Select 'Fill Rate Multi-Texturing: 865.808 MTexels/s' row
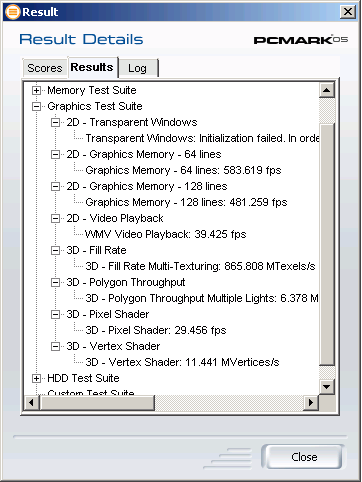This screenshot has height=482, width=362. pyautogui.click(x=200, y=266)
